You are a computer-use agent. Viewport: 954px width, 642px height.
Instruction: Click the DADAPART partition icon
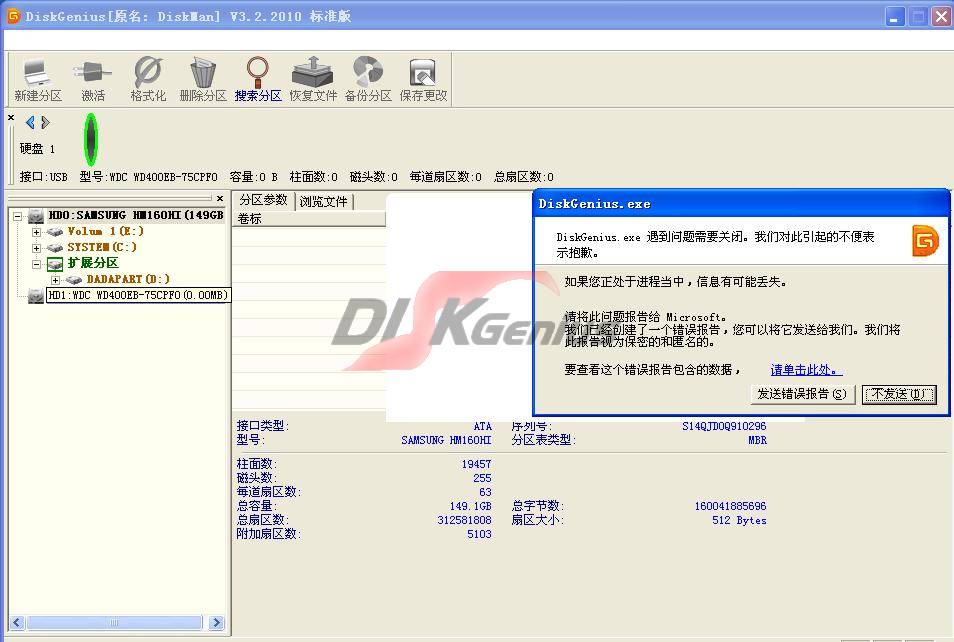click(74, 279)
